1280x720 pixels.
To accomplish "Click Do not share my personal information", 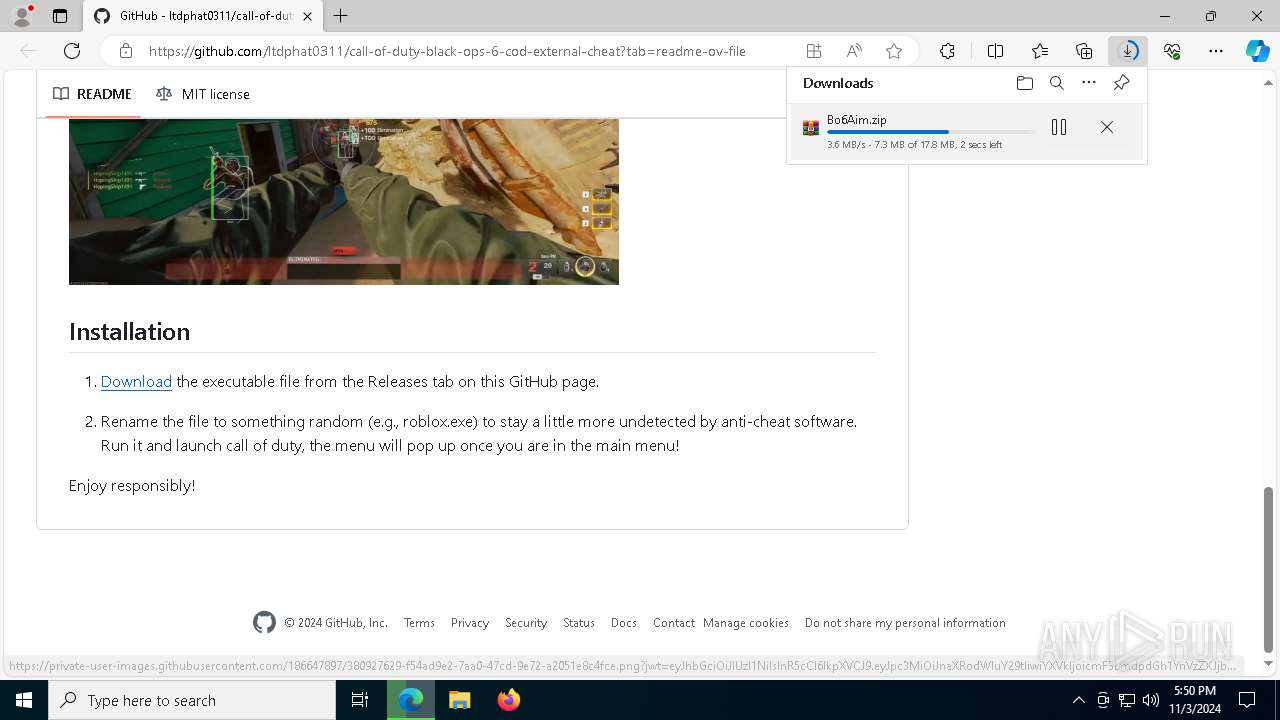I will click(x=905, y=622).
